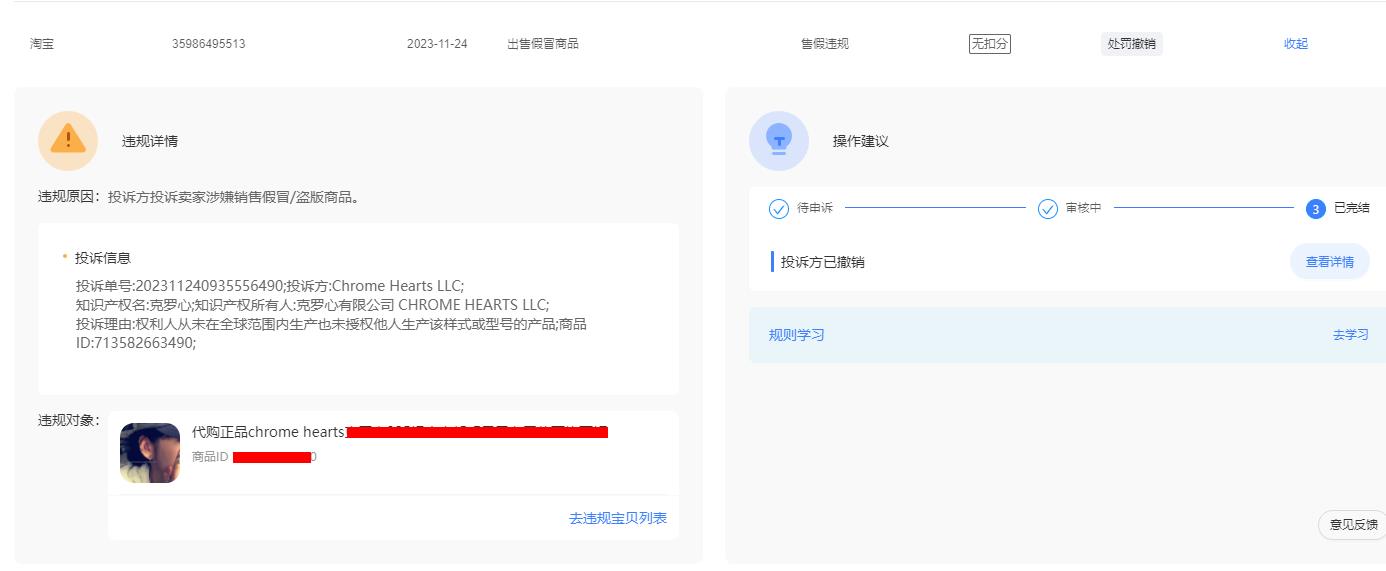This screenshot has width=1386, height=571.
Task: Click the 商品ID line under product title
Action: coord(255,457)
